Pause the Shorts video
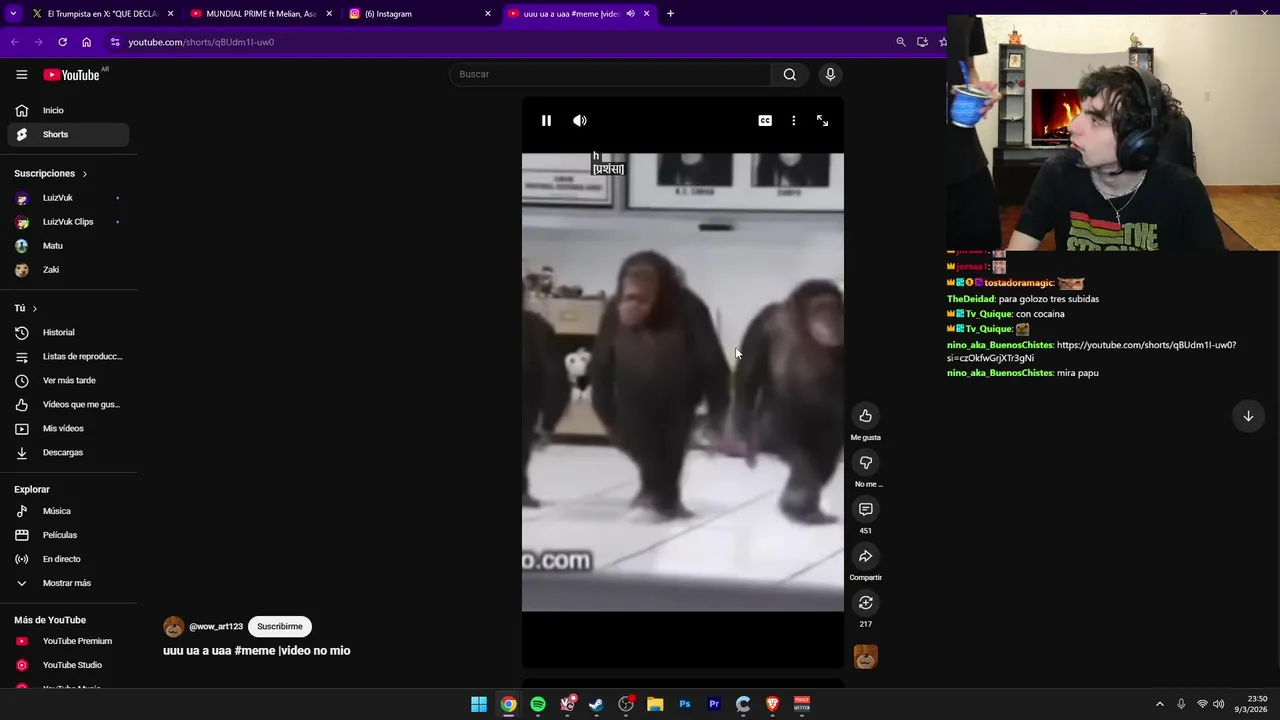 pyautogui.click(x=546, y=120)
